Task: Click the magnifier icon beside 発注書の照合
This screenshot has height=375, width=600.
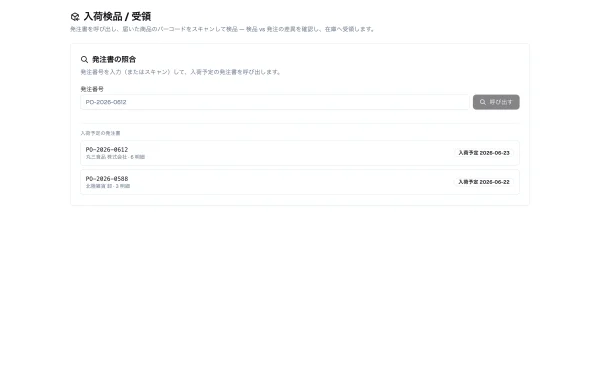Action: coord(85,60)
